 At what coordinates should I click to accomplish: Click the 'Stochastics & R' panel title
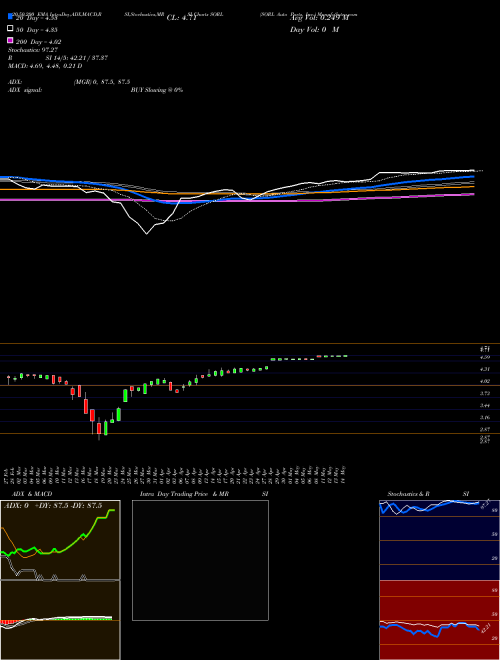click(x=408, y=494)
